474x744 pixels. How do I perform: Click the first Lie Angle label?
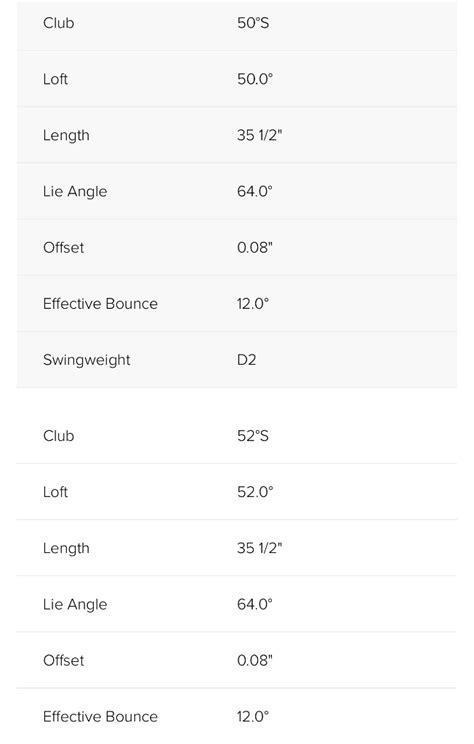(x=75, y=192)
